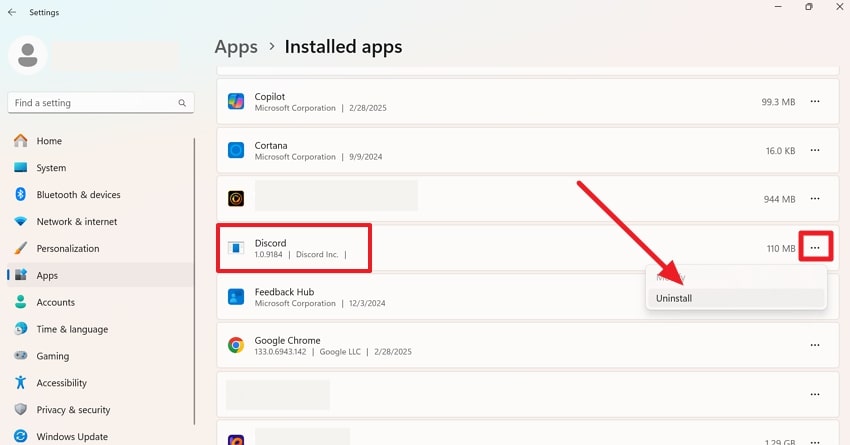This screenshot has width=850, height=445.
Task: Click the Copilot app icon
Action: click(236, 101)
